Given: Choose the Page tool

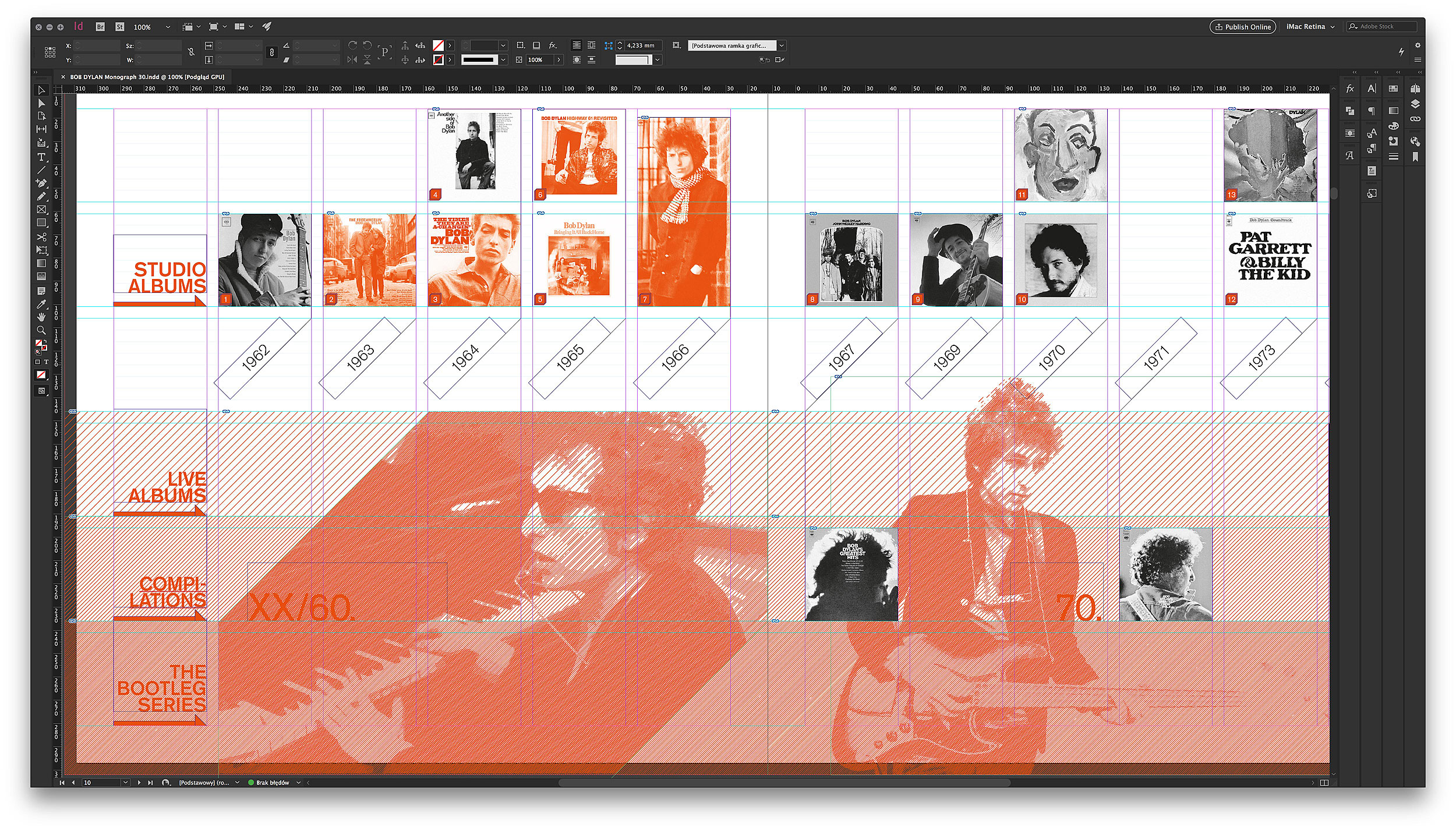Looking at the screenshot, I should (41, 116).
